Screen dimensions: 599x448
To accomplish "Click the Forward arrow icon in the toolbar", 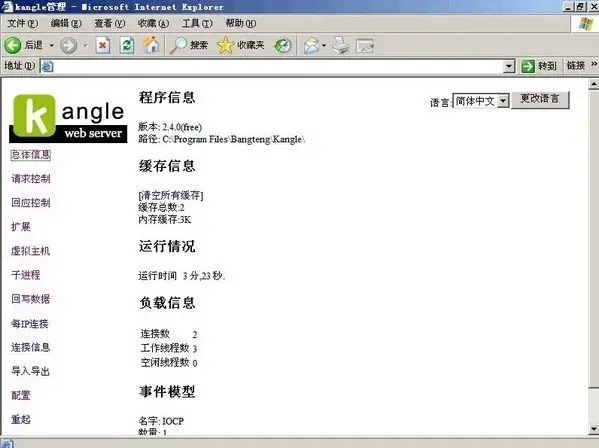I will click(69, 45).
